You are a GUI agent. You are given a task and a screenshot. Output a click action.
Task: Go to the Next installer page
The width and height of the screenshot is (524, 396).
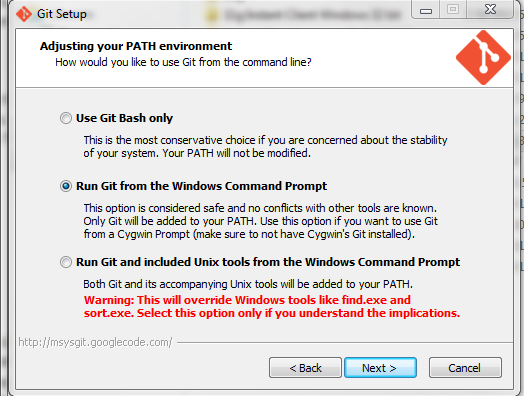tap(380, 368)
